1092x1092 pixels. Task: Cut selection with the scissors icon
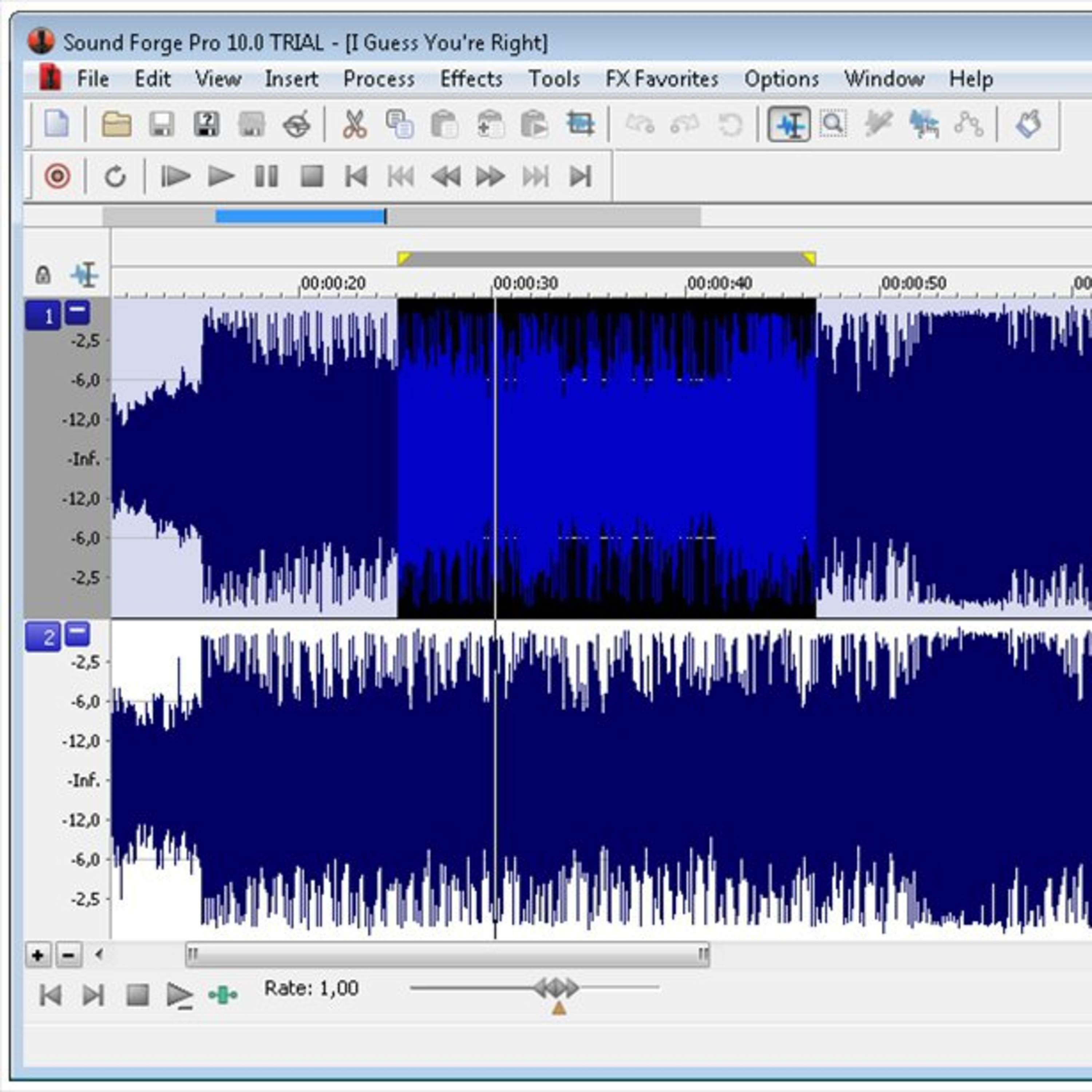tap(355, 124)
